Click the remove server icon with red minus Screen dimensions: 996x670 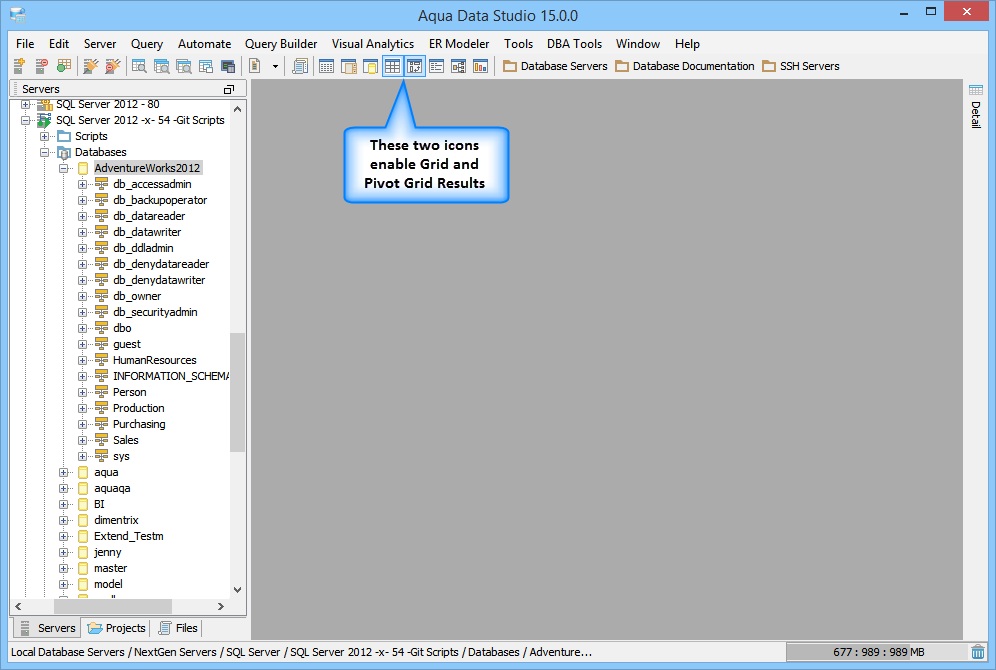41,65
